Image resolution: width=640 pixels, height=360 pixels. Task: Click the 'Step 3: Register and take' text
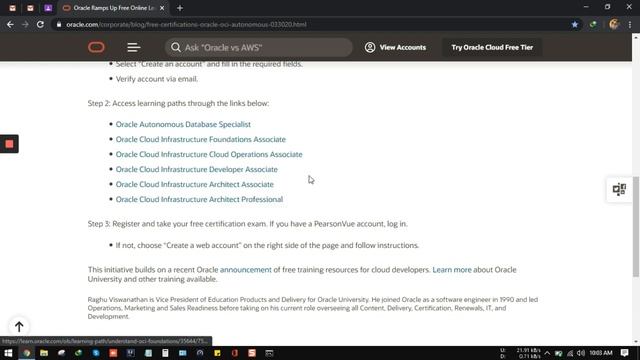click(x=247, y=224)
